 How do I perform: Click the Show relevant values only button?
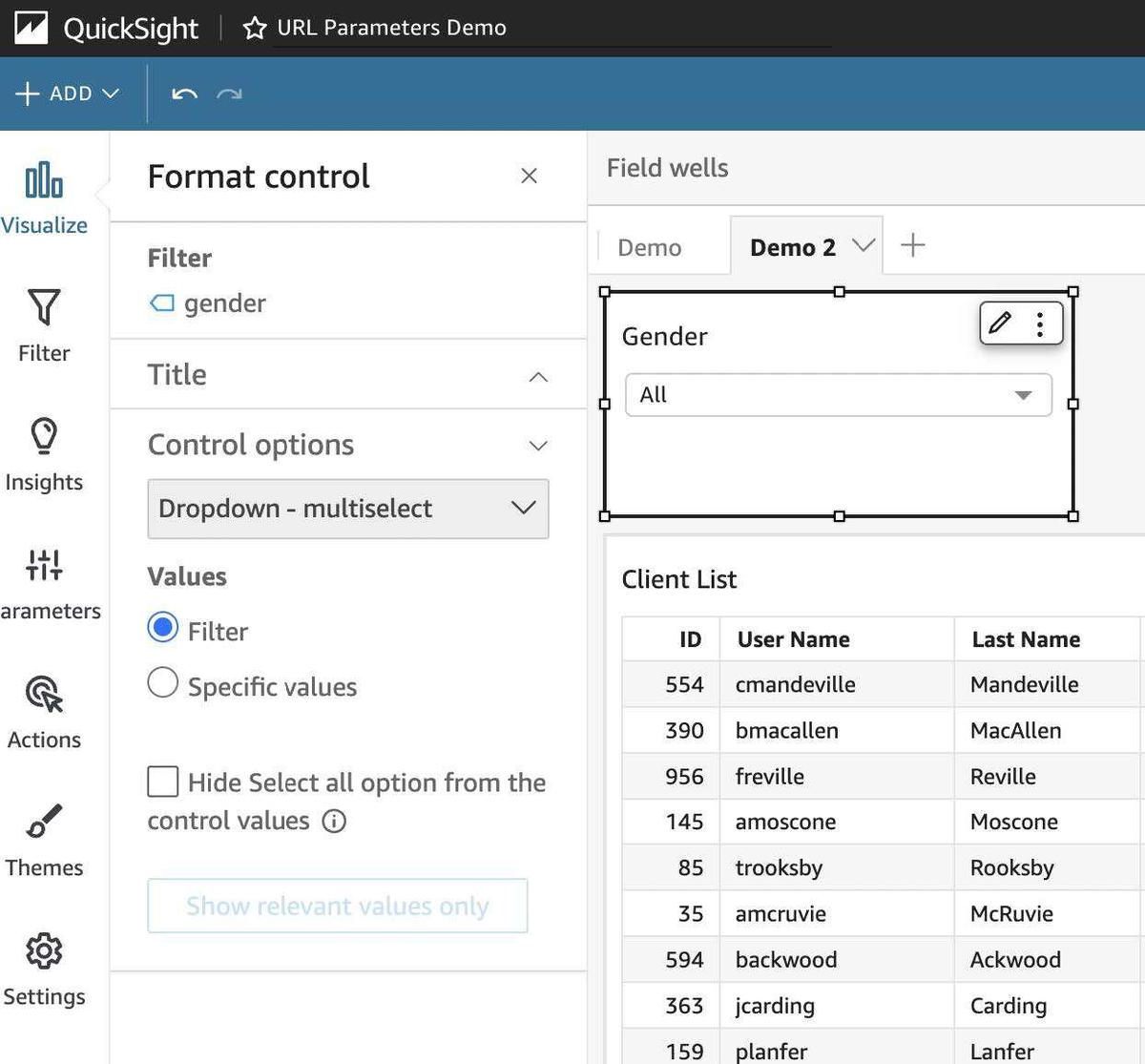[x=338, y=906]
